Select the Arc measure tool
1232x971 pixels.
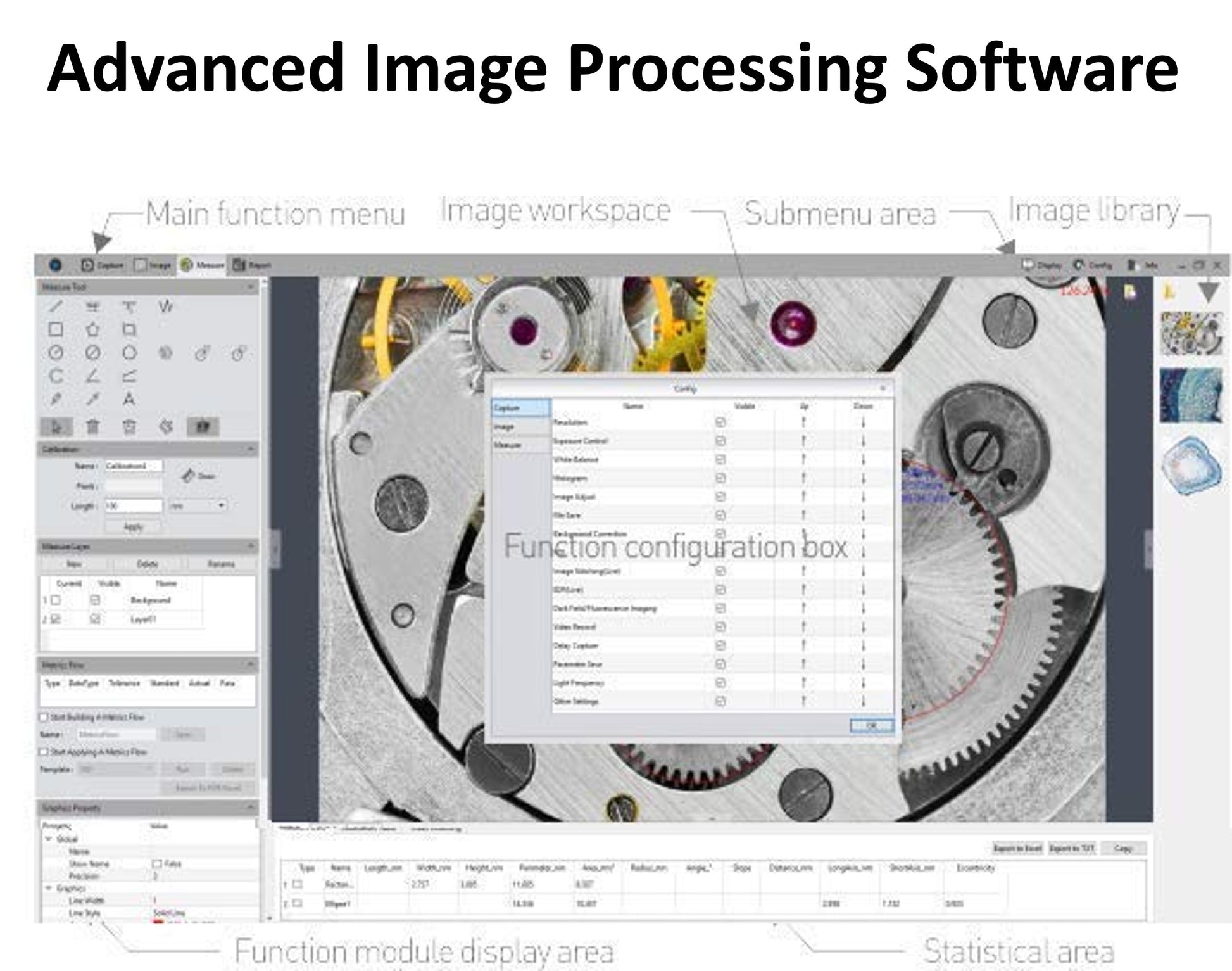(x=56, y=376)
